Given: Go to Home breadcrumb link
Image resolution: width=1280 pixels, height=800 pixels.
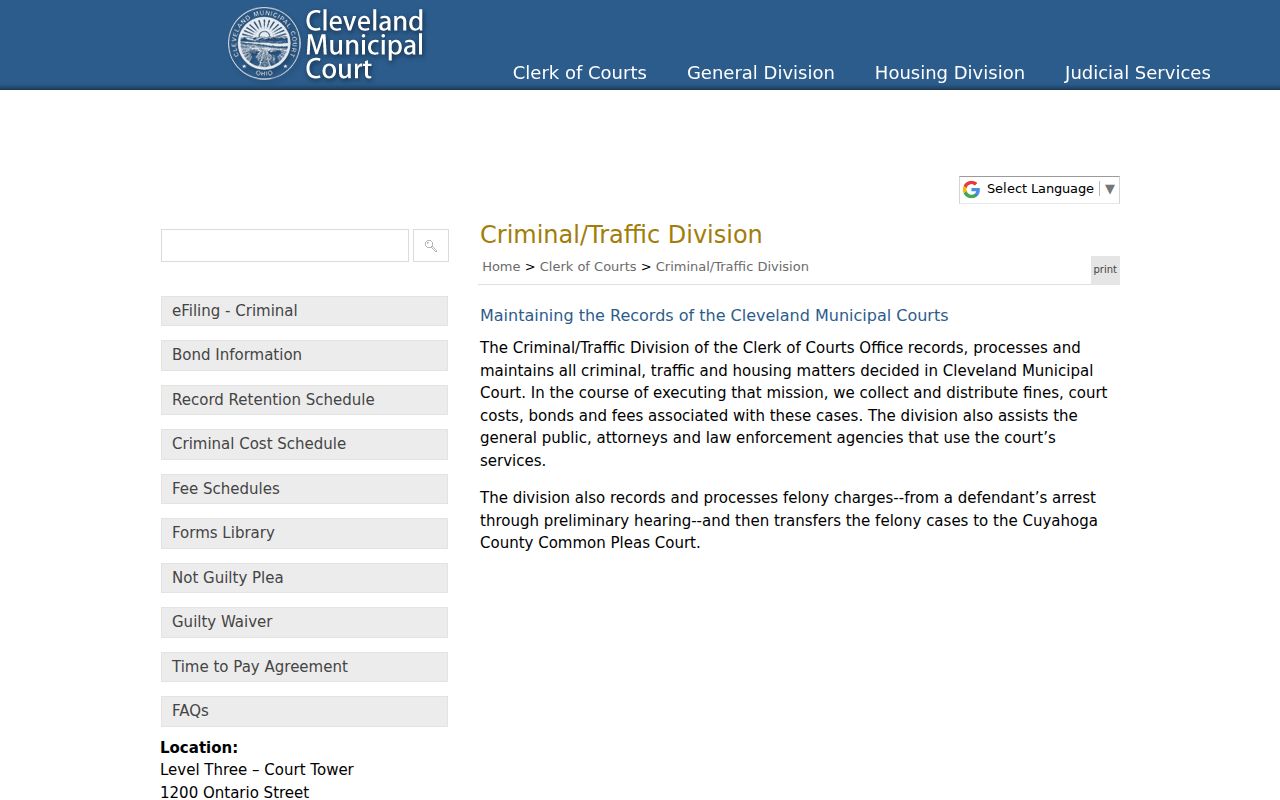Looking at the screenshot, I should point(501,267).
